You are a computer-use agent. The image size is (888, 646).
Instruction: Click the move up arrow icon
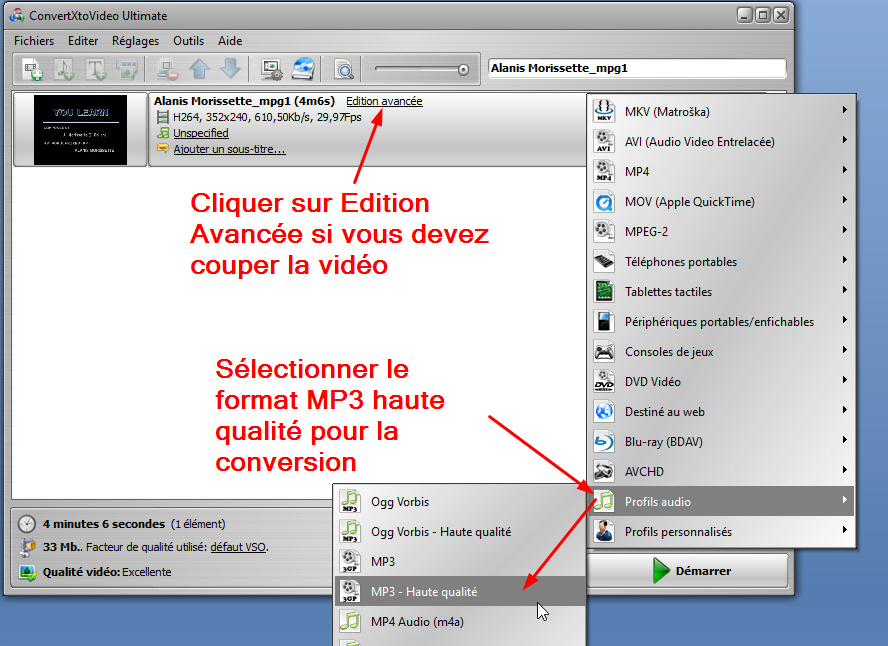(x=199, y=69)
